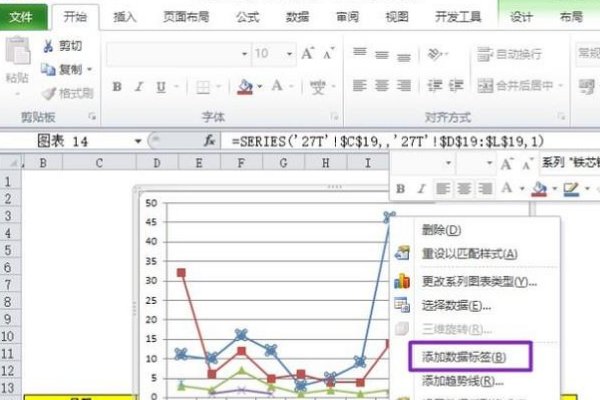This screenshot has height=400, width=600.
Task: Align text right in ribbon
Action: pos(404,85)
